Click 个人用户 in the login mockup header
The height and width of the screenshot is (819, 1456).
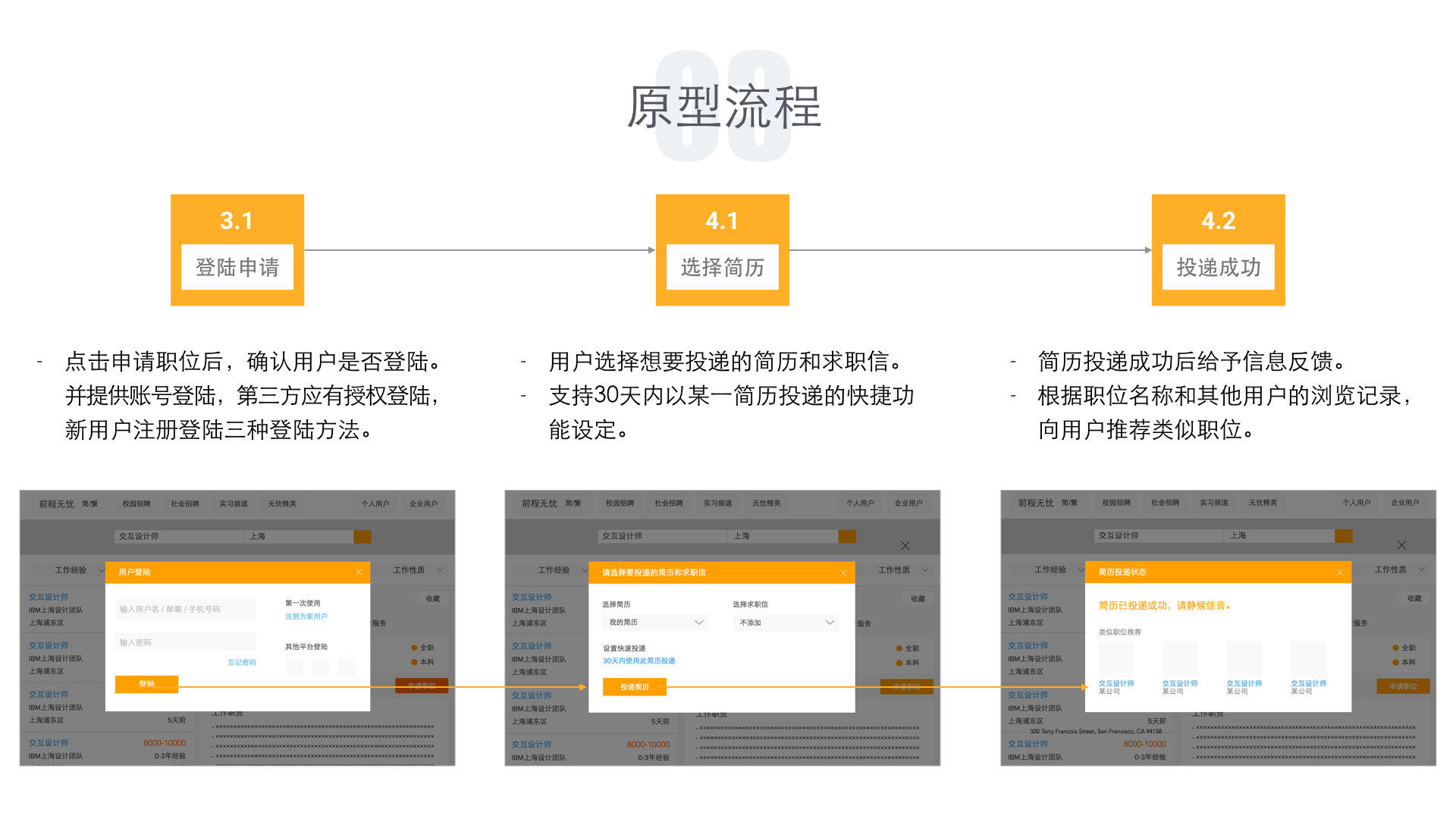click(375, 504)
